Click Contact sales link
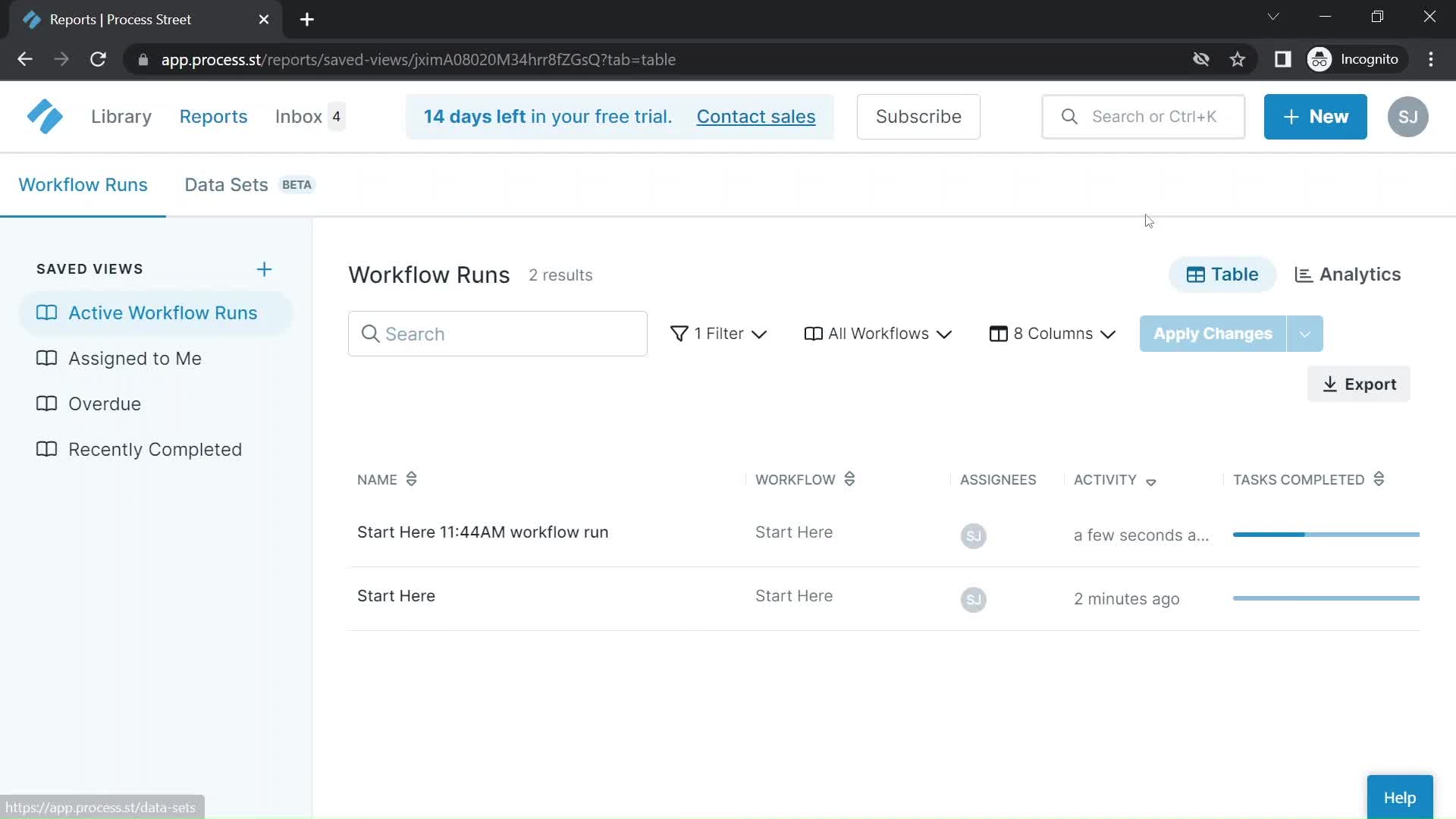Screen dimensions: 1456x819 (x=756, y=117)
